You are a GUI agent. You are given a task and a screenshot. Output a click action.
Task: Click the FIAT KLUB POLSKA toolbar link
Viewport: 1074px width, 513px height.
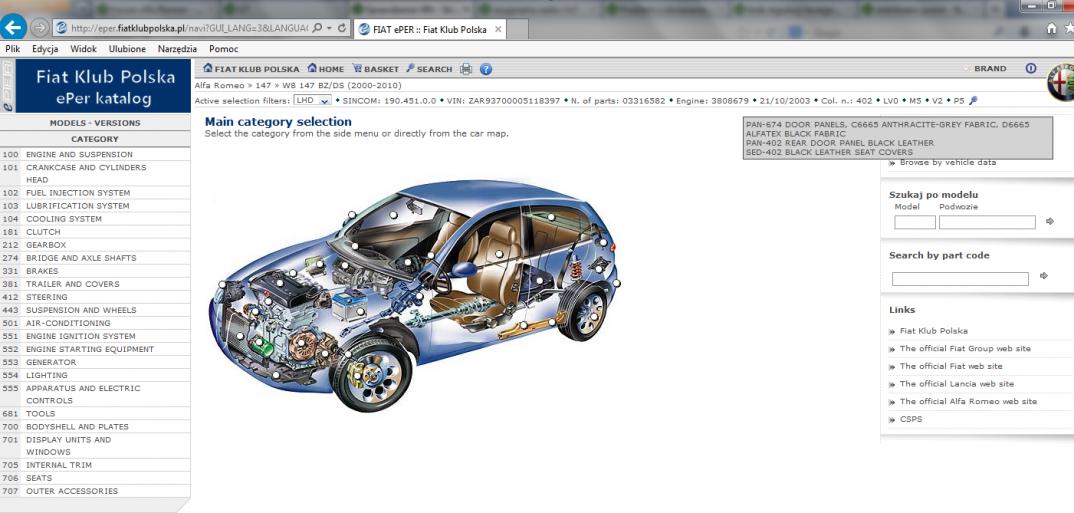tap(251, 68)
